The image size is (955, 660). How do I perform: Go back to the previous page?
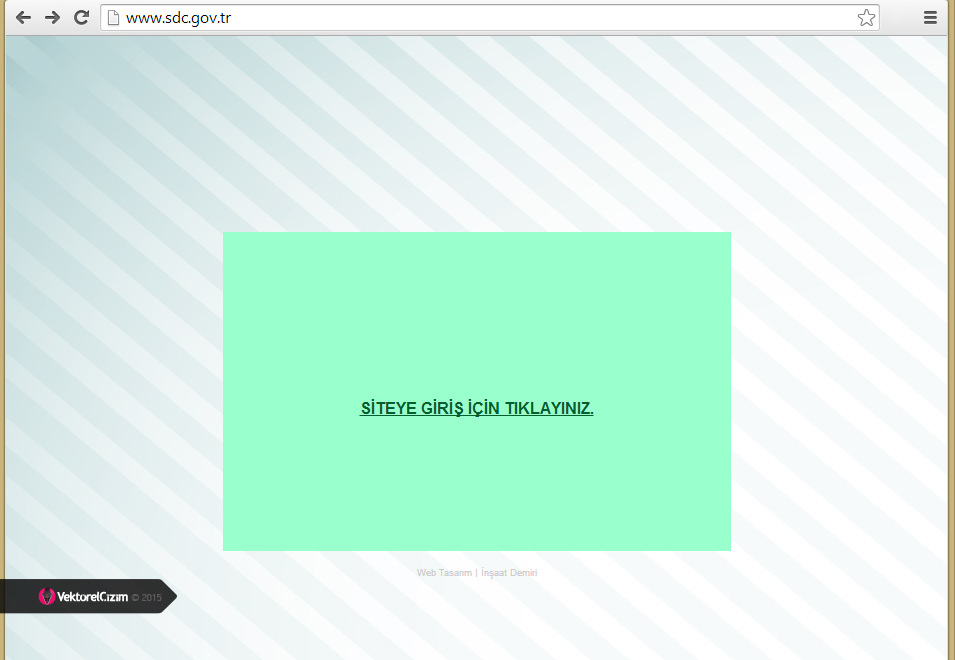coord(23,17)
